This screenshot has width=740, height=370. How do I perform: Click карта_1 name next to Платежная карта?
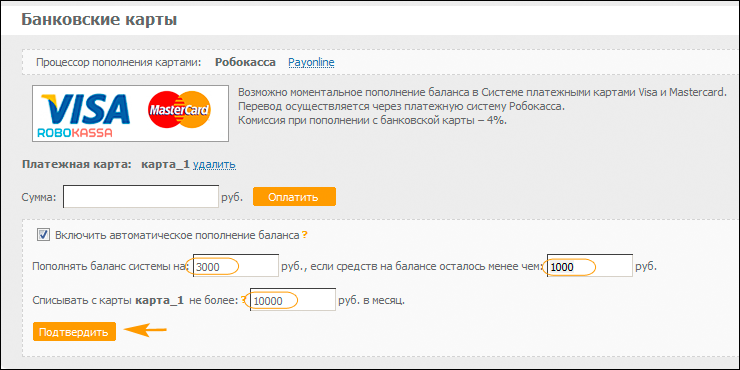(165, 165)
